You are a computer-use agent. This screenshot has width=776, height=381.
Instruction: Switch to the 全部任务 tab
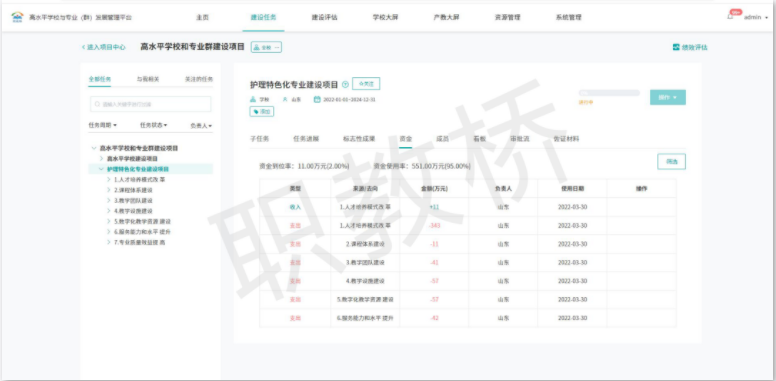click(99, 79)
